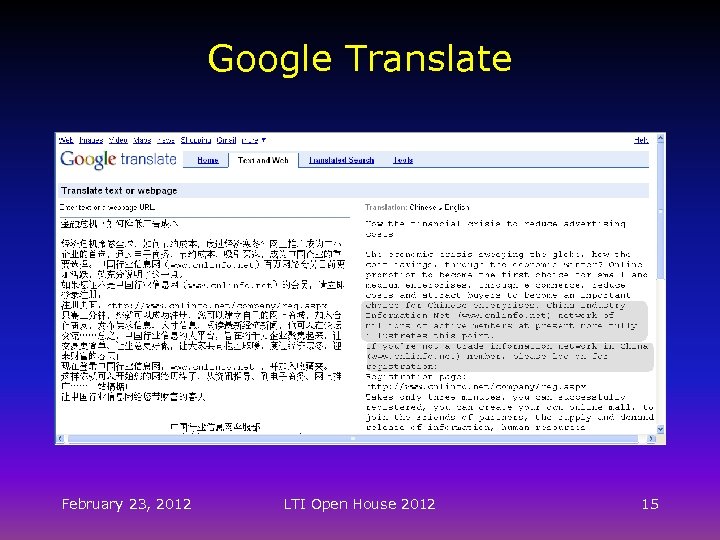Click the 'Google Translate' slide title
The image size is (720, 540).
360,58
